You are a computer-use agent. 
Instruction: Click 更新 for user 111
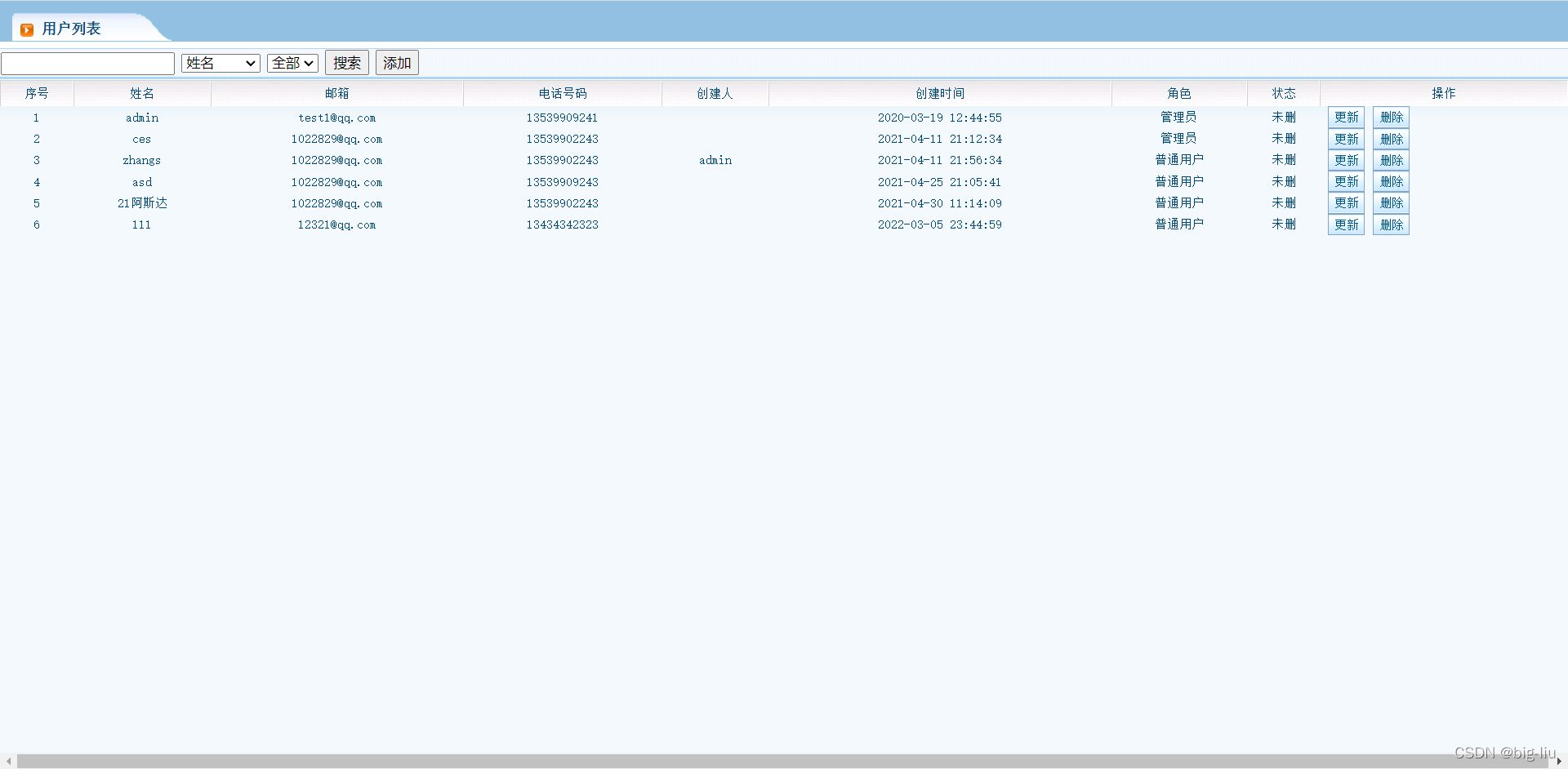(x=1346, y=224)
